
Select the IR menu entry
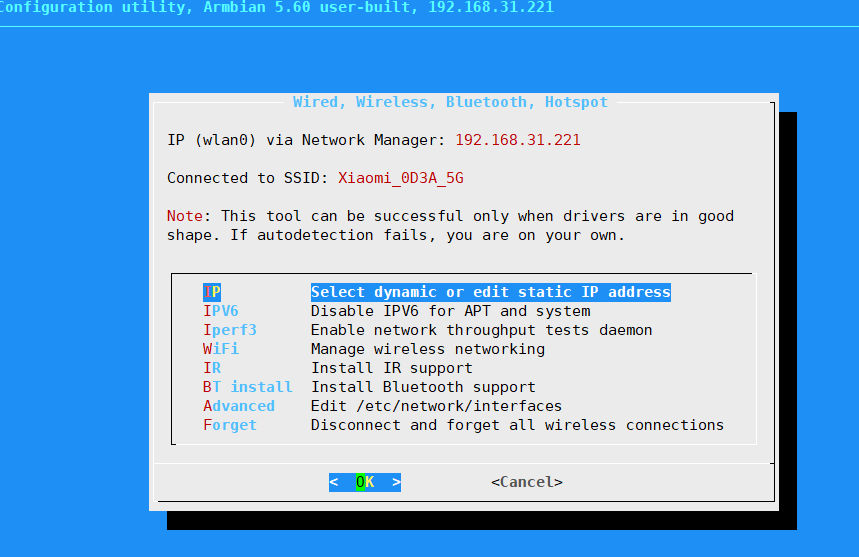point(212,368)
